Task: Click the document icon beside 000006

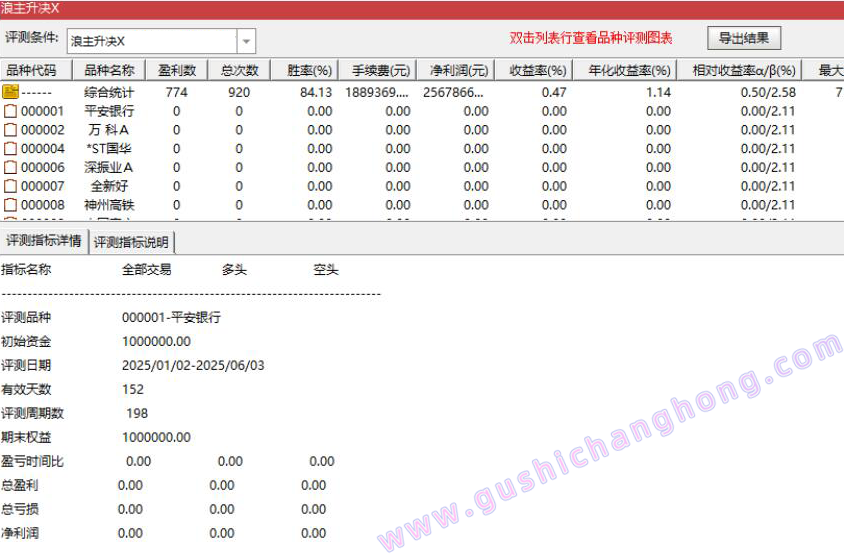Action: (10, 167)
